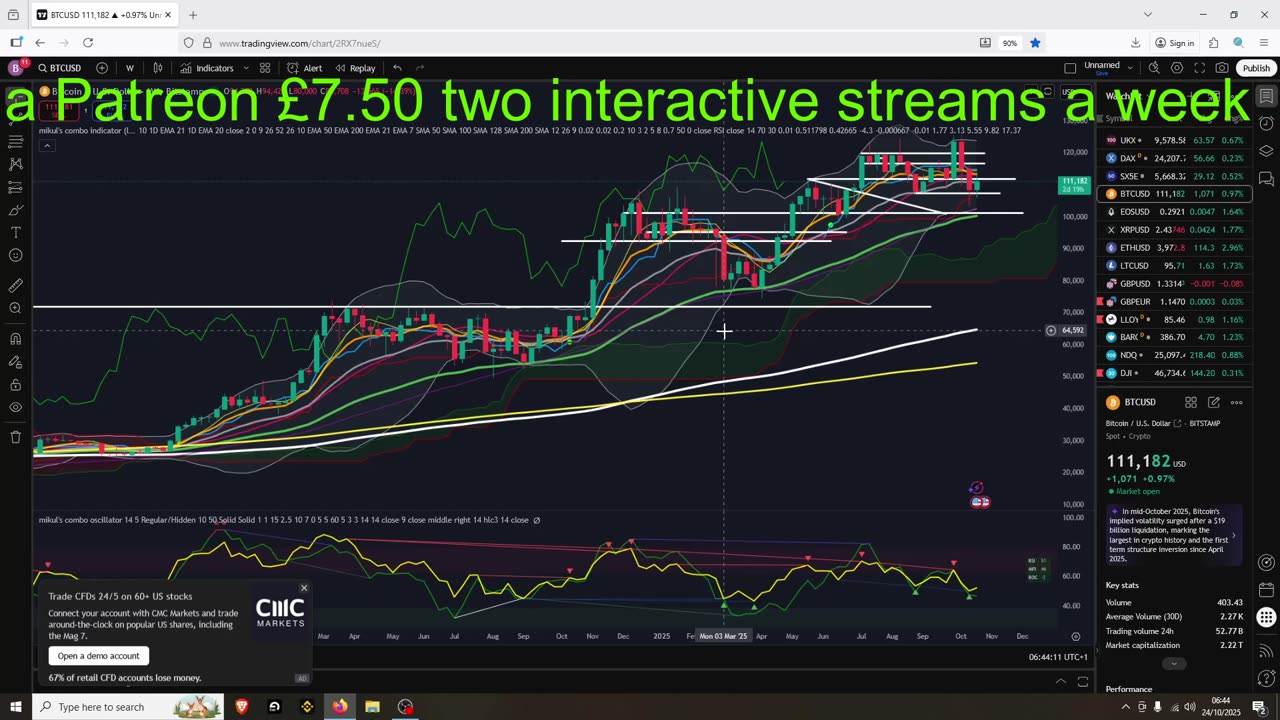Redo the last chart action
Screen dimensions: 1280x720
[x=420, y=68]
